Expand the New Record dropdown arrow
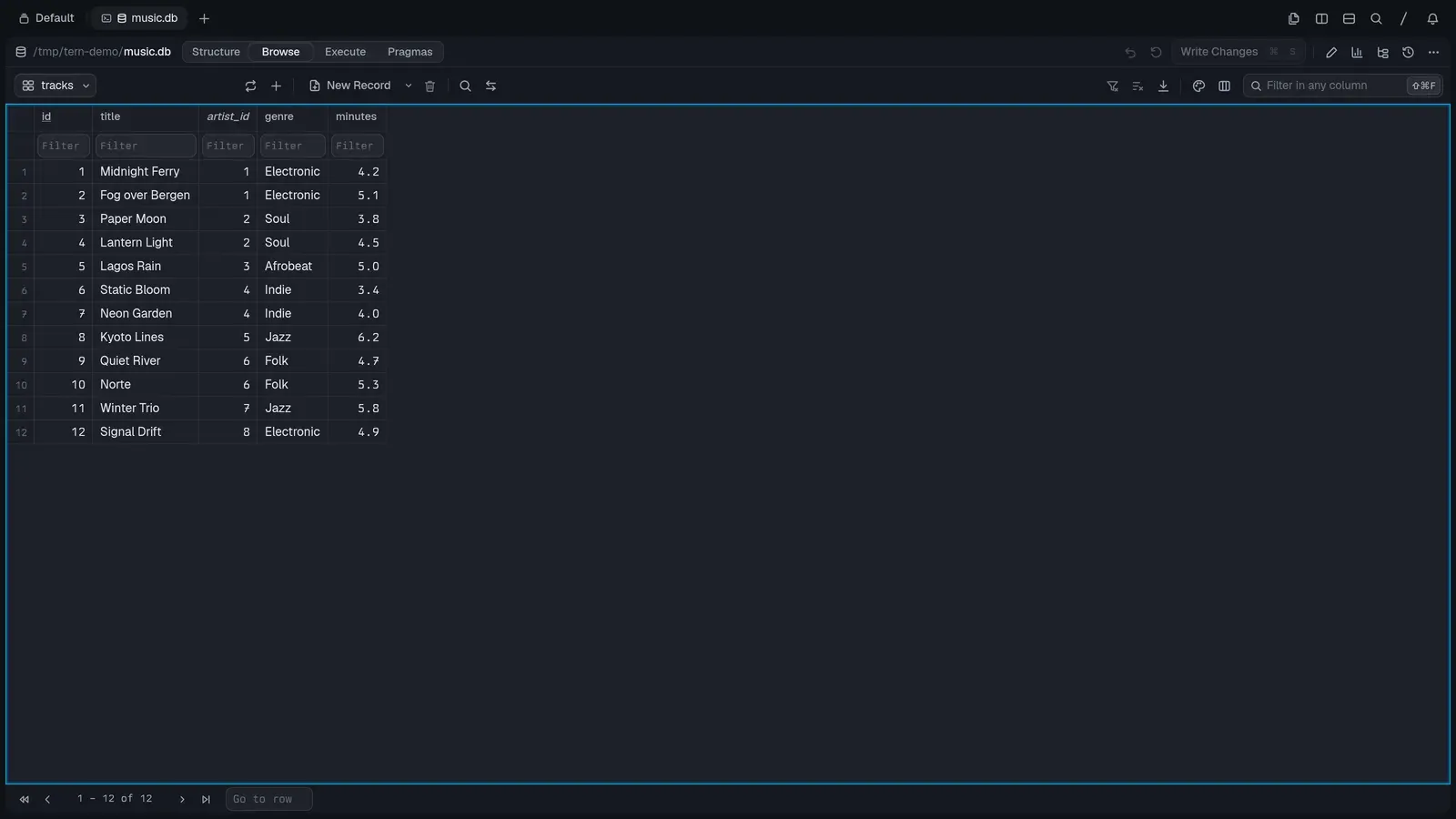Viewport: 1456px width, 819px height. 408,86
